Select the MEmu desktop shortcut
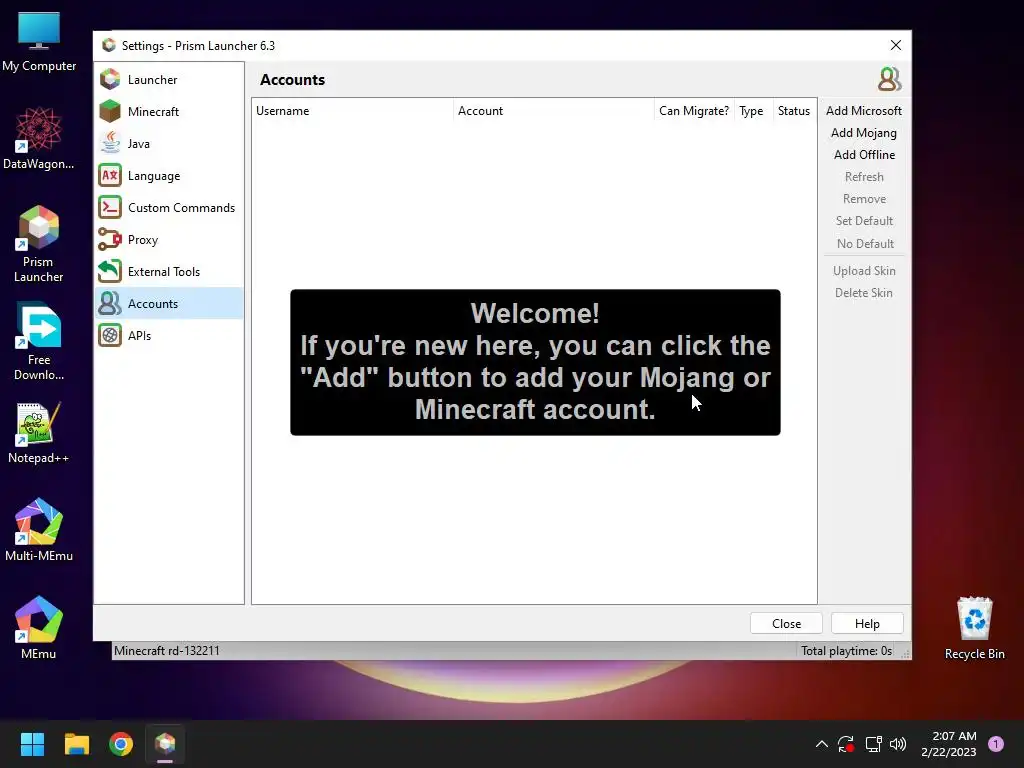Viewport: 1024px width, 768px height. tap(39, 628)
